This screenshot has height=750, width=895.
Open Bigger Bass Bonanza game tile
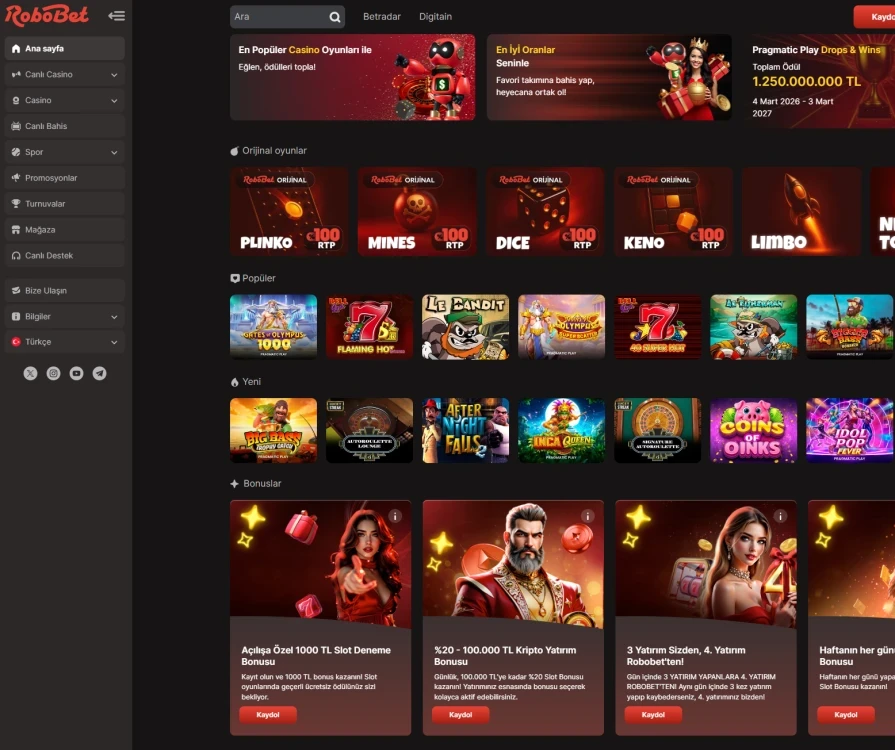click(849, 327)
